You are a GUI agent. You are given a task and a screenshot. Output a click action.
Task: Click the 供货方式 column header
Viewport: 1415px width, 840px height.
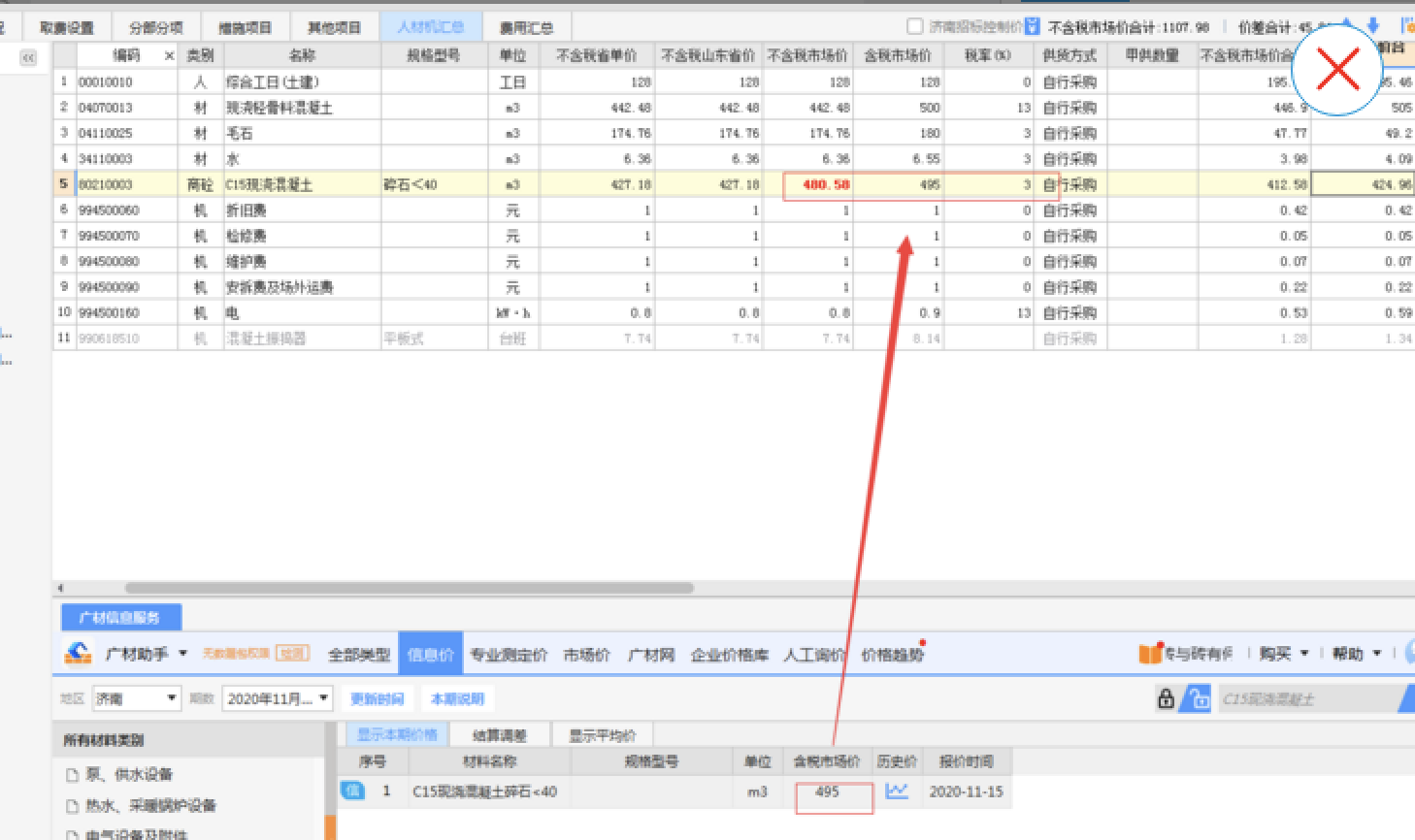(x=1069, y=55)
